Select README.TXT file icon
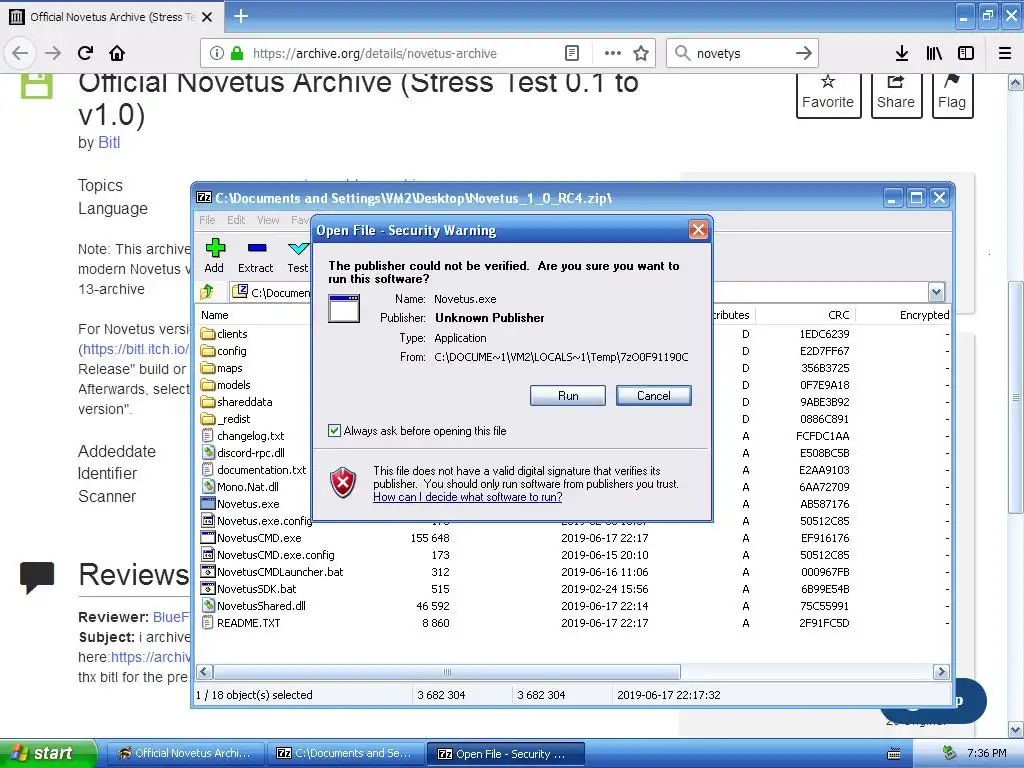The height and width of the screenshot is (768, 1024). (208, 622)
